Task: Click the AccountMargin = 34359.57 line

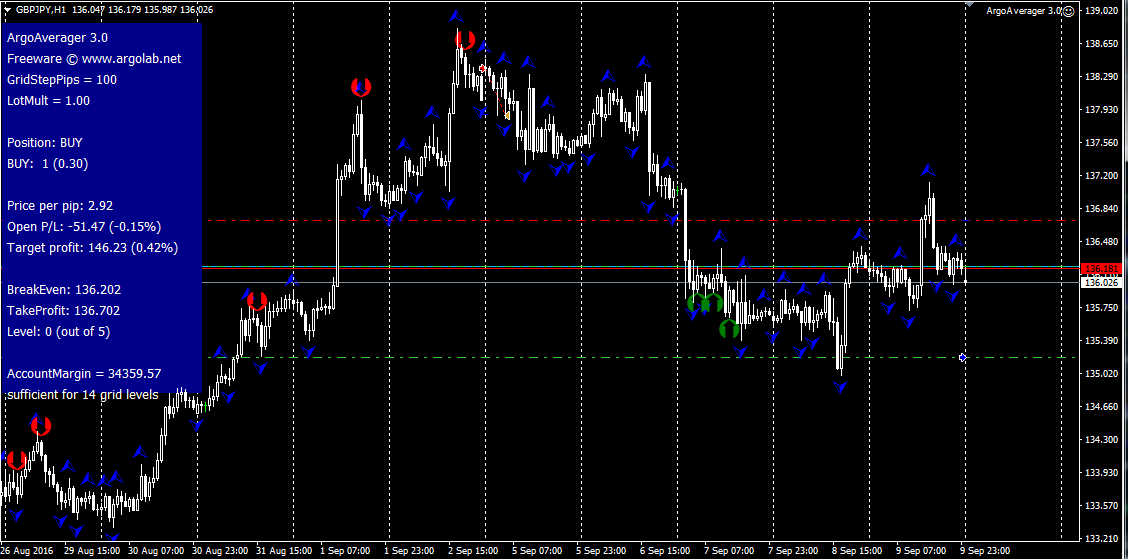Action: 83,374
